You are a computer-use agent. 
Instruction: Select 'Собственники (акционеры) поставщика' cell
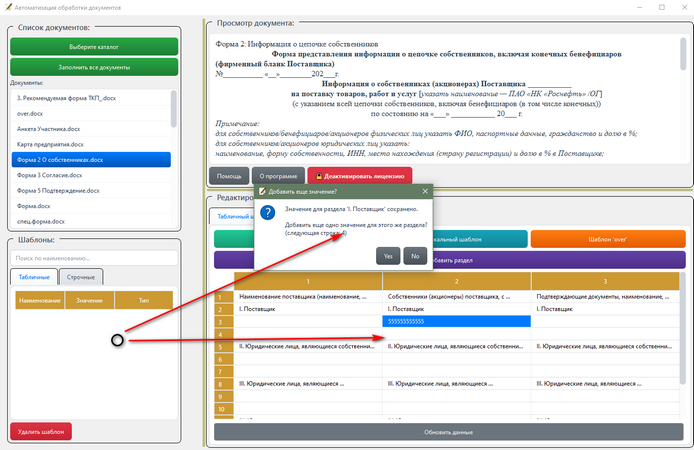(x=456, y=297)
